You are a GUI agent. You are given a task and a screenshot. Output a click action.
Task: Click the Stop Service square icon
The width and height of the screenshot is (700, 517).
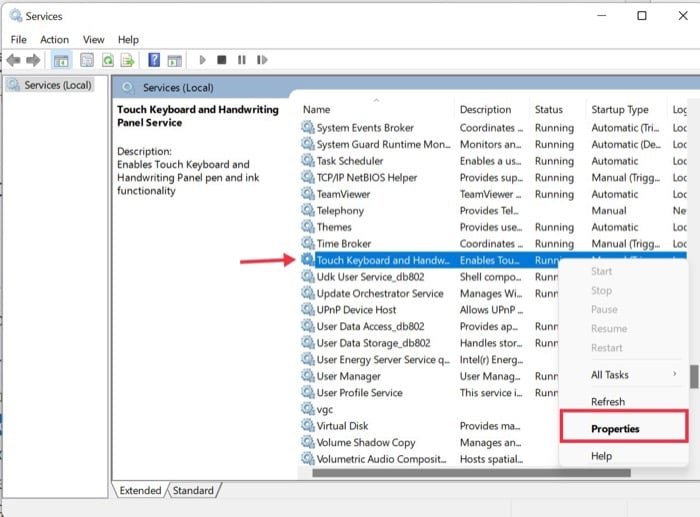[221, 60]
